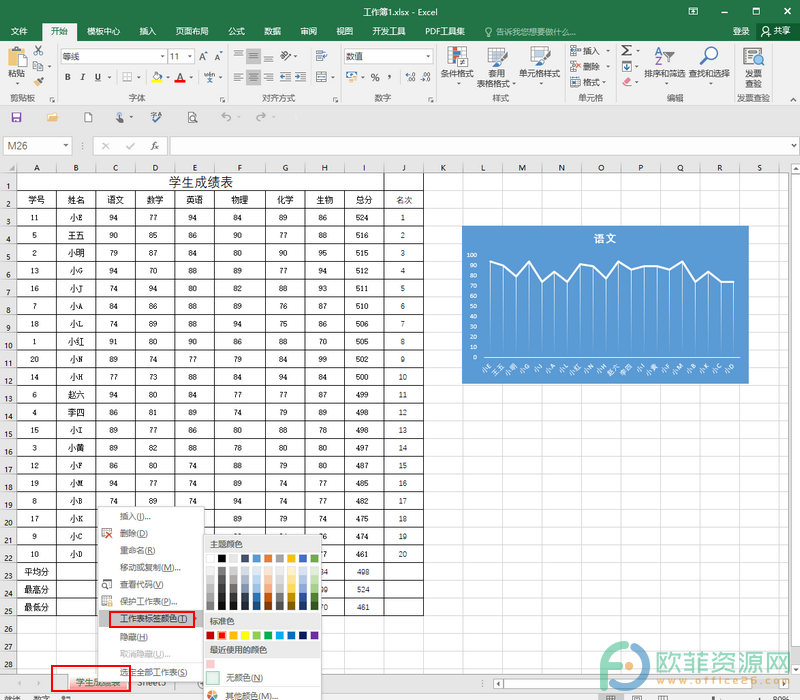This screenshot has height=700, width=800.
Task: Pick standard red color swatch
Action: (x=221, y=636)
